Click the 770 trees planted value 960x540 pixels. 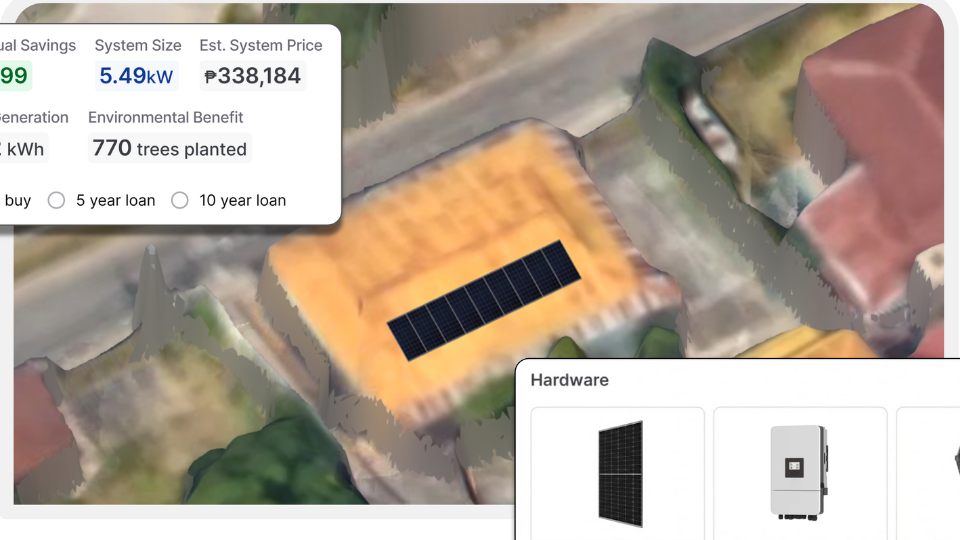(170, 148)
